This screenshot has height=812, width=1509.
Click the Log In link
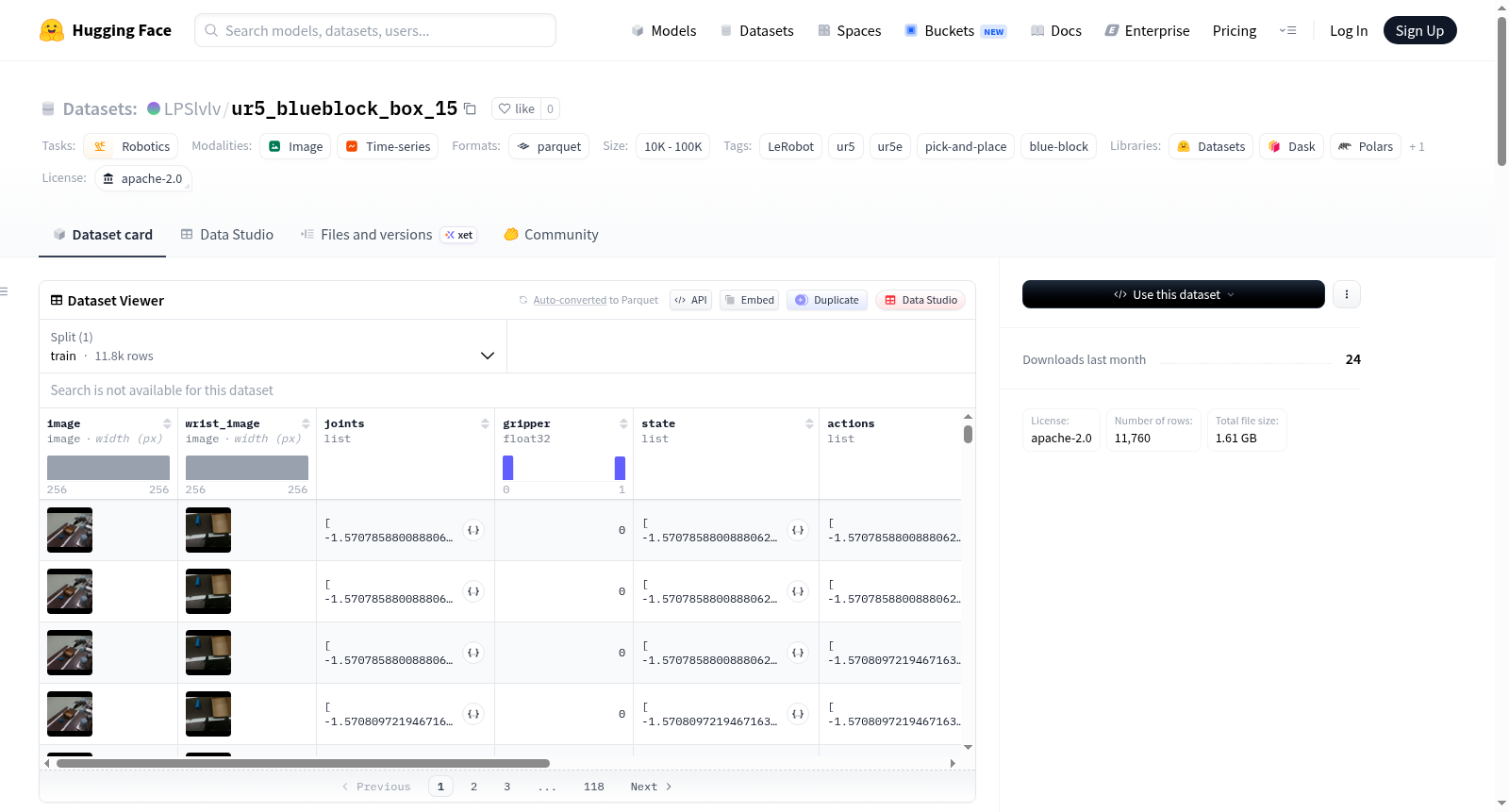click(x=1349, y=30)
